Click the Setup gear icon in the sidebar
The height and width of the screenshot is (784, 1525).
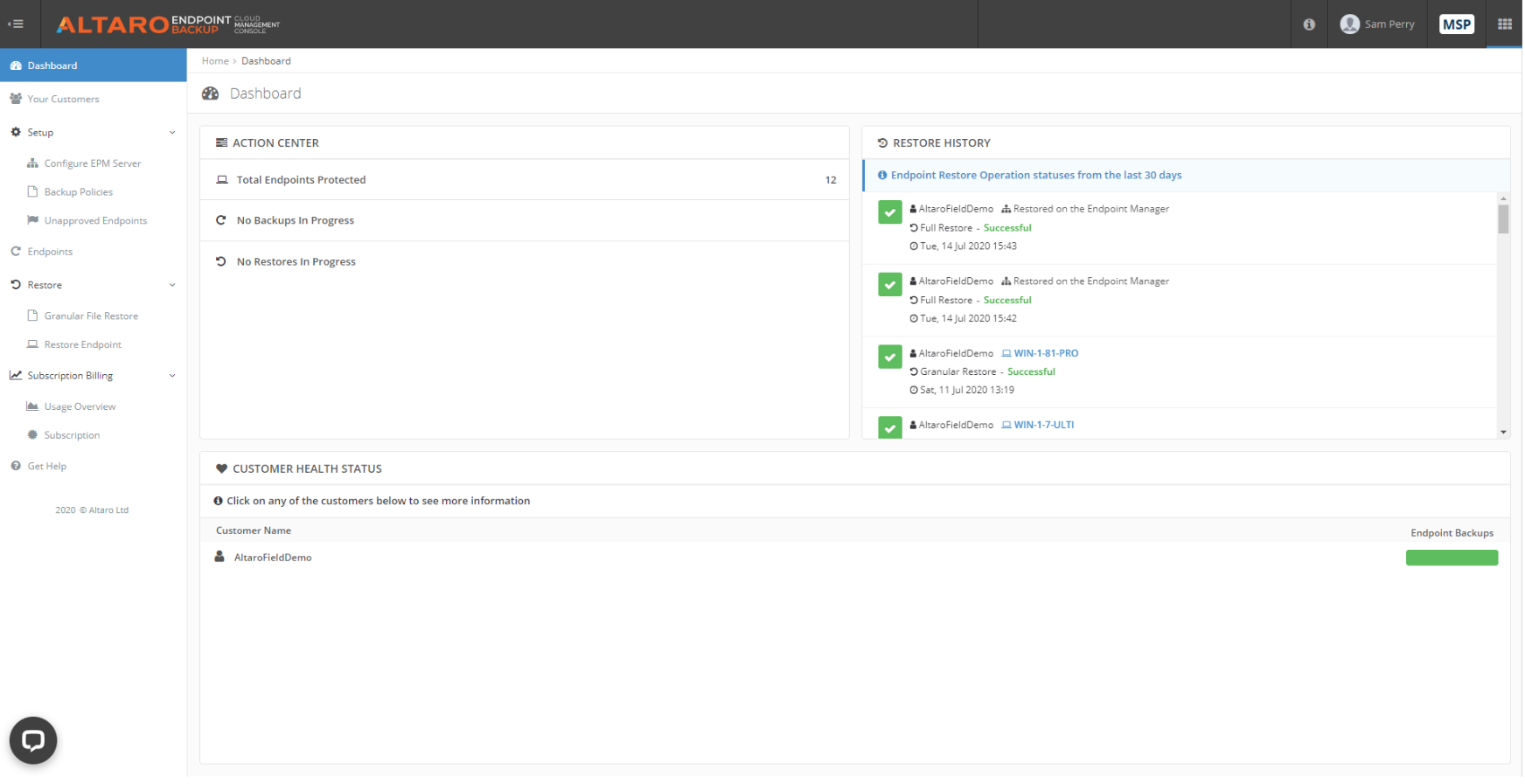click(x=16, y=132)
